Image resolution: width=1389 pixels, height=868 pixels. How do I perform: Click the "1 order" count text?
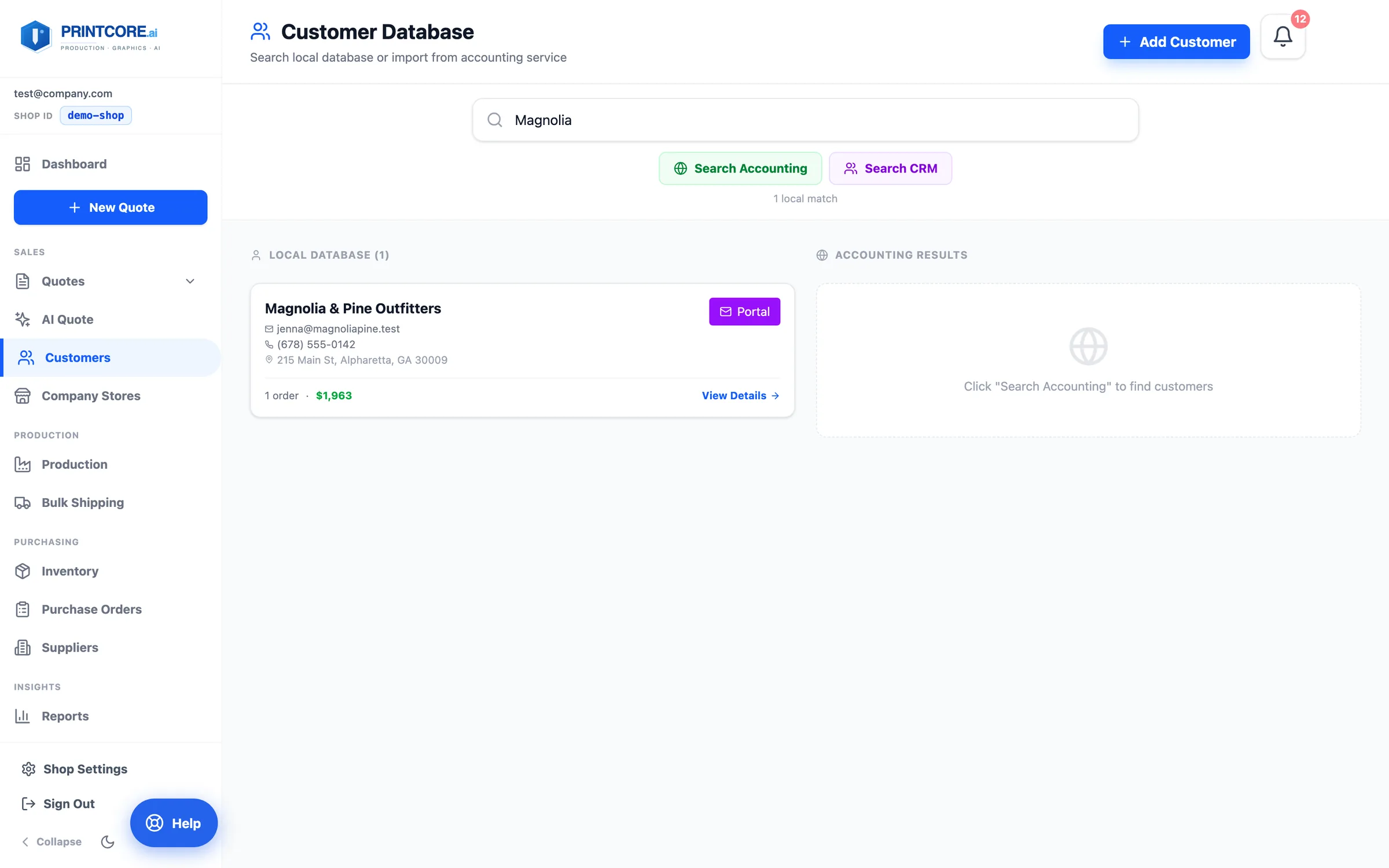coord(281,396)
